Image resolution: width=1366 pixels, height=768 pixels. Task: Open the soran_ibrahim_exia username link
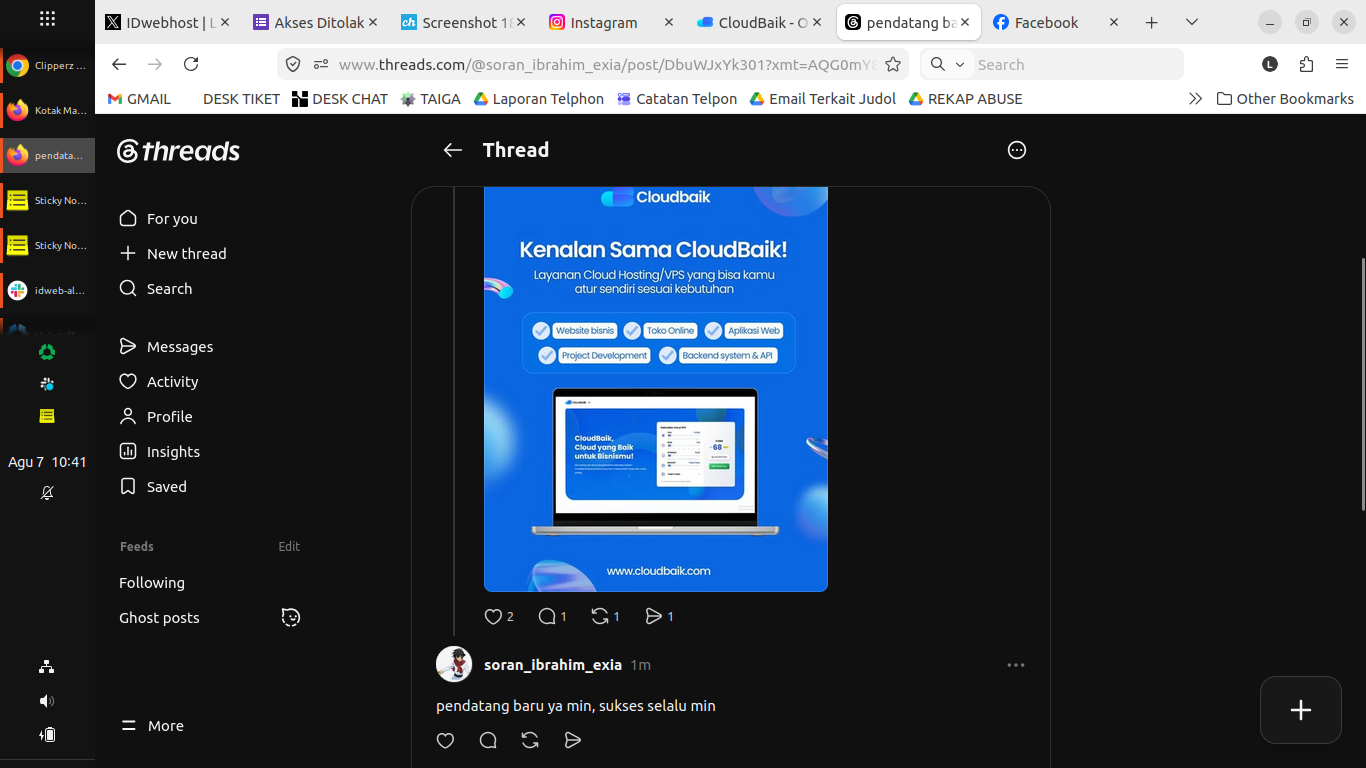pos(553,665)
